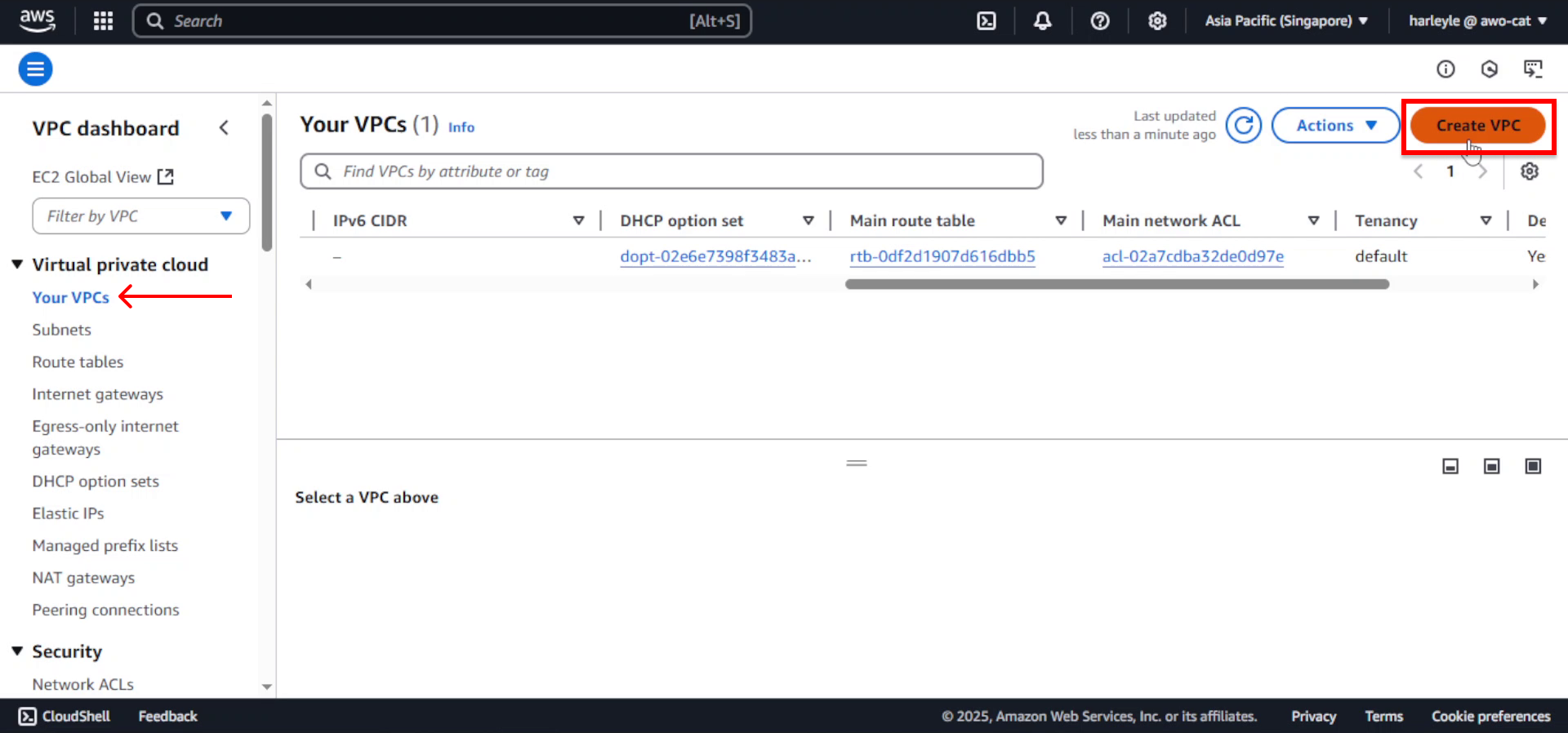Focus the Find VPCs filter field
Screen dimensions: 1568x733
tap(671, 171)
